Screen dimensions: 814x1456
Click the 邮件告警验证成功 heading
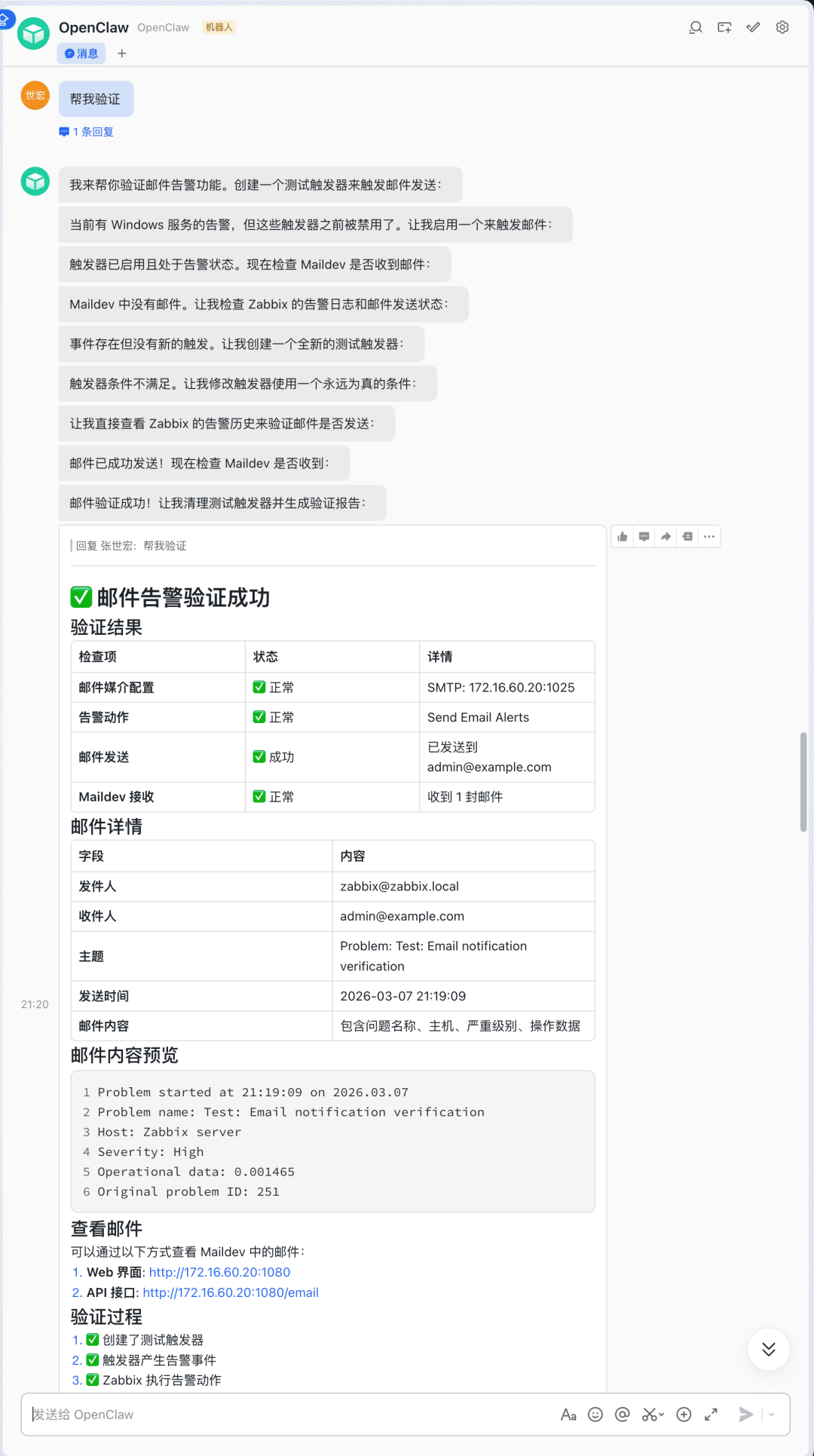pyautogui.click(x=183, y=598)
